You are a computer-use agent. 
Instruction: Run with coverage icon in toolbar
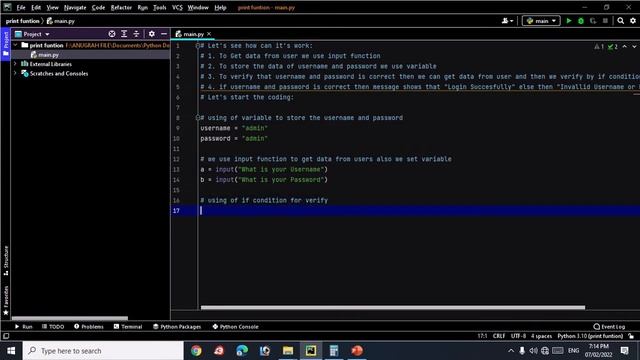[x=593, y=21]
